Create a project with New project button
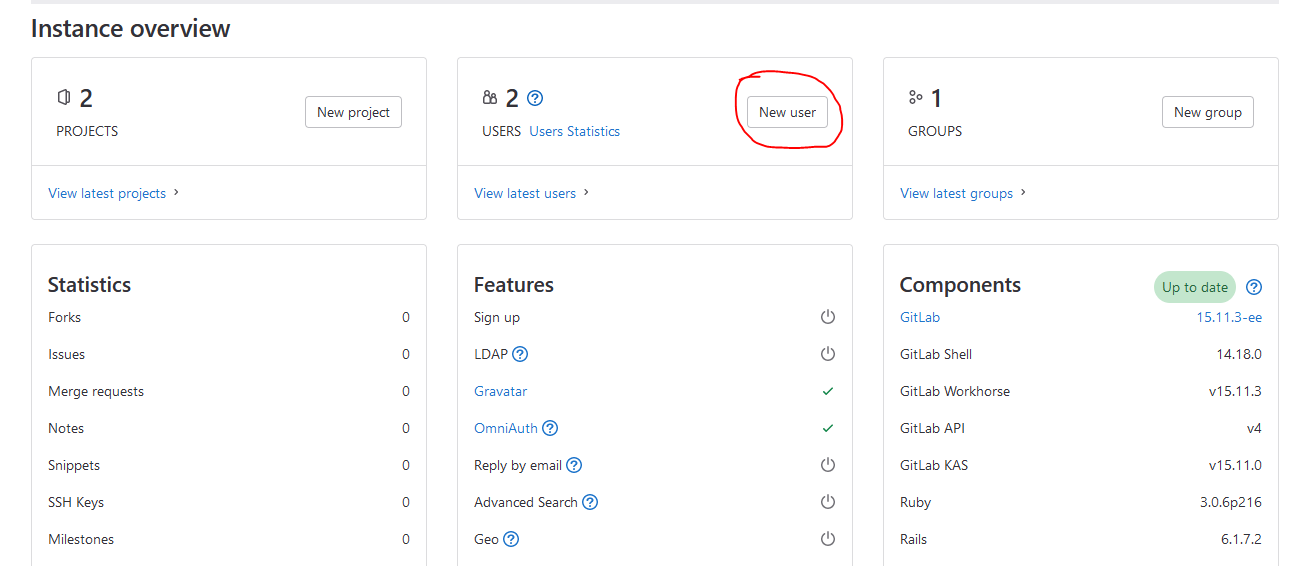The height and width of the screenshot is (566, 1309). (x=353, y=112)
